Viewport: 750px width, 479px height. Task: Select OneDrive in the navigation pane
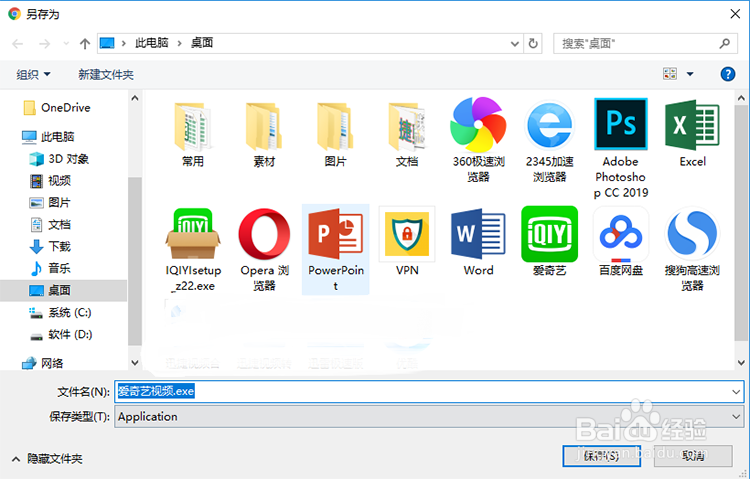pyautogui.click(x=57, y=108)
